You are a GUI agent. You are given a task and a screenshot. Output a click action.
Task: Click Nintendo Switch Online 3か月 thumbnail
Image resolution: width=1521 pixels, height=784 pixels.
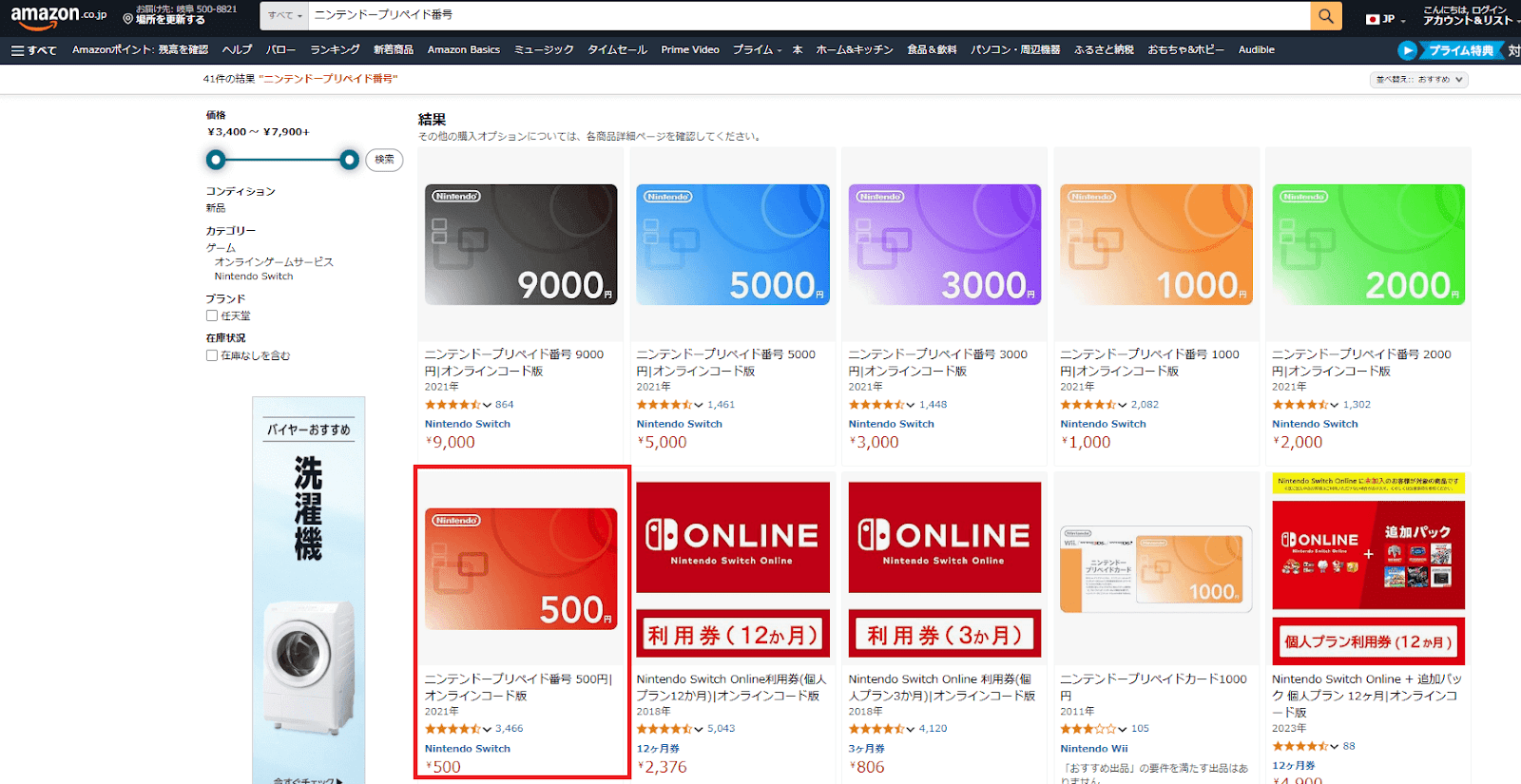pyautogui.click(x=945, y=570)
